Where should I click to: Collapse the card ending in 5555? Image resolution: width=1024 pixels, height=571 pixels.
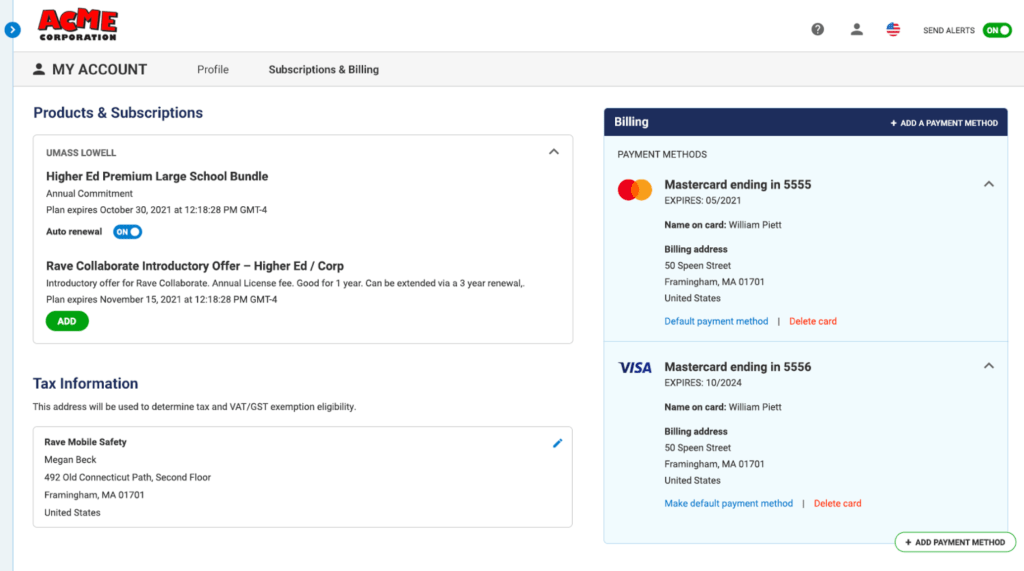click(989, 184)
